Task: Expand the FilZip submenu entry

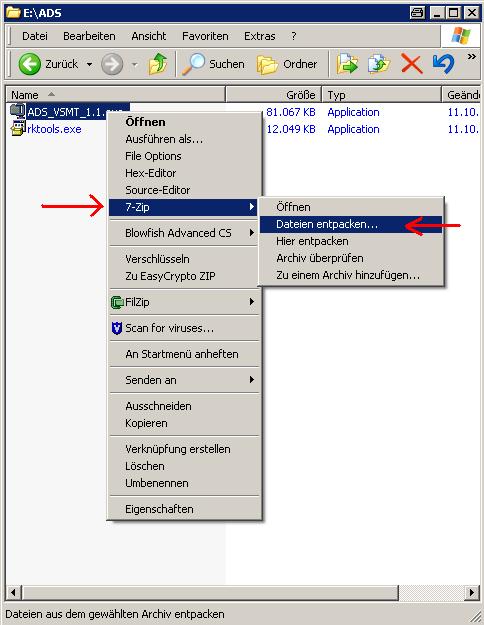Action: (185, 302)
